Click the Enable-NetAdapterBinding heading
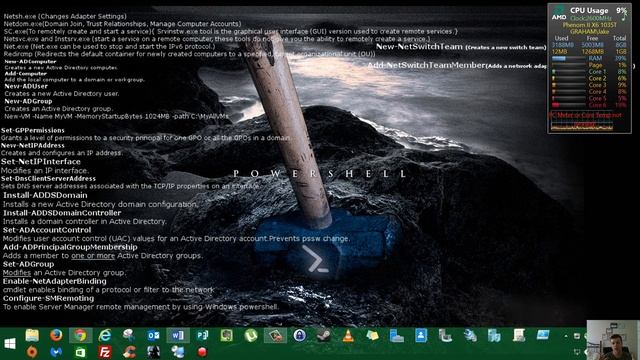This screenshot has height=360, width=640. click(55, 281)
